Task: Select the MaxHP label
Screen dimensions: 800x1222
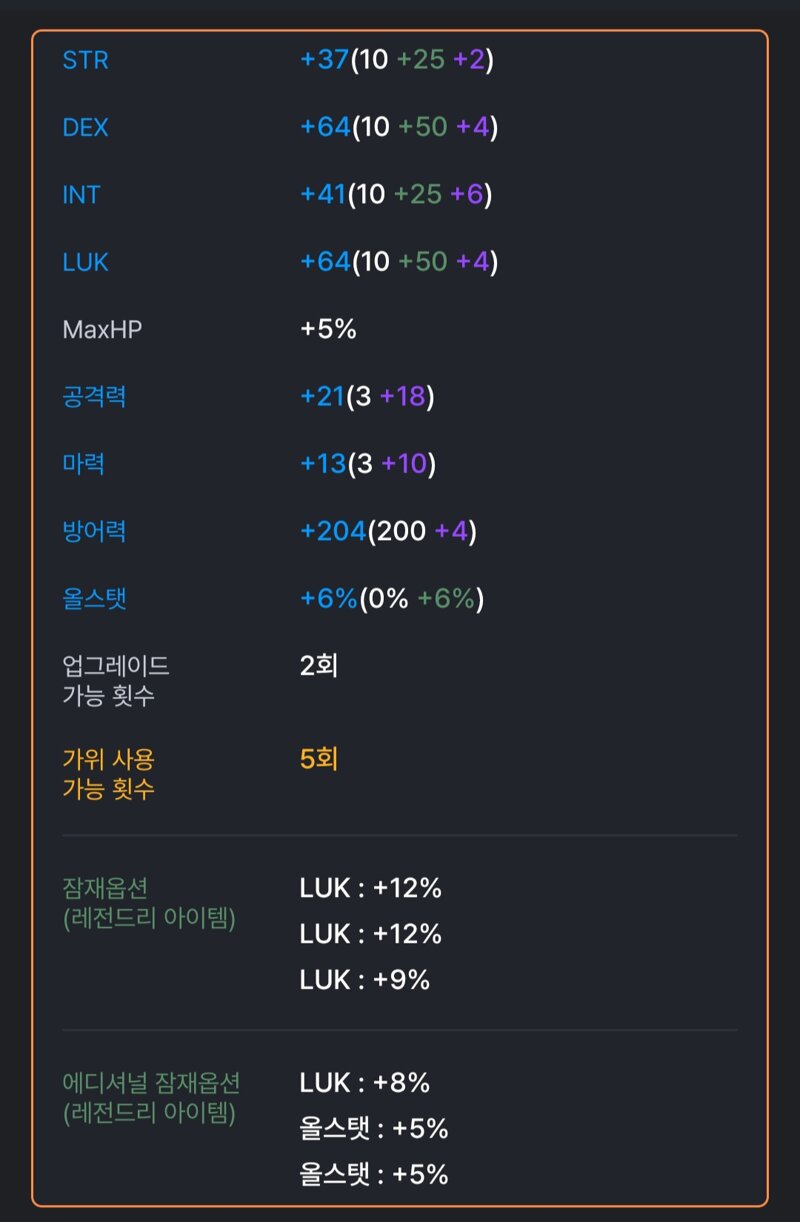Action: (x=102, y=329)
